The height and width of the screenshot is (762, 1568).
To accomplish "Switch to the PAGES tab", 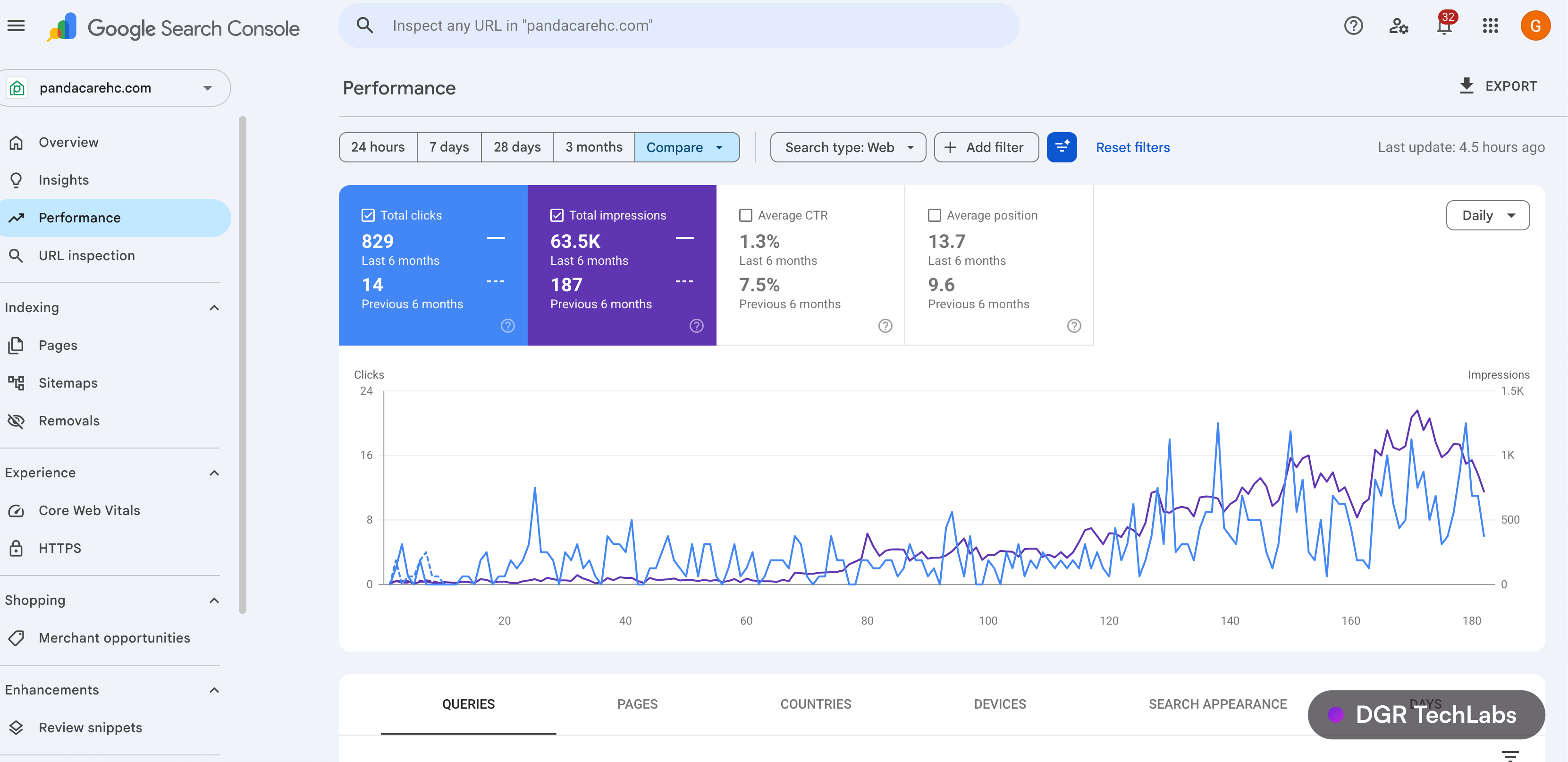I will (637, 704).
